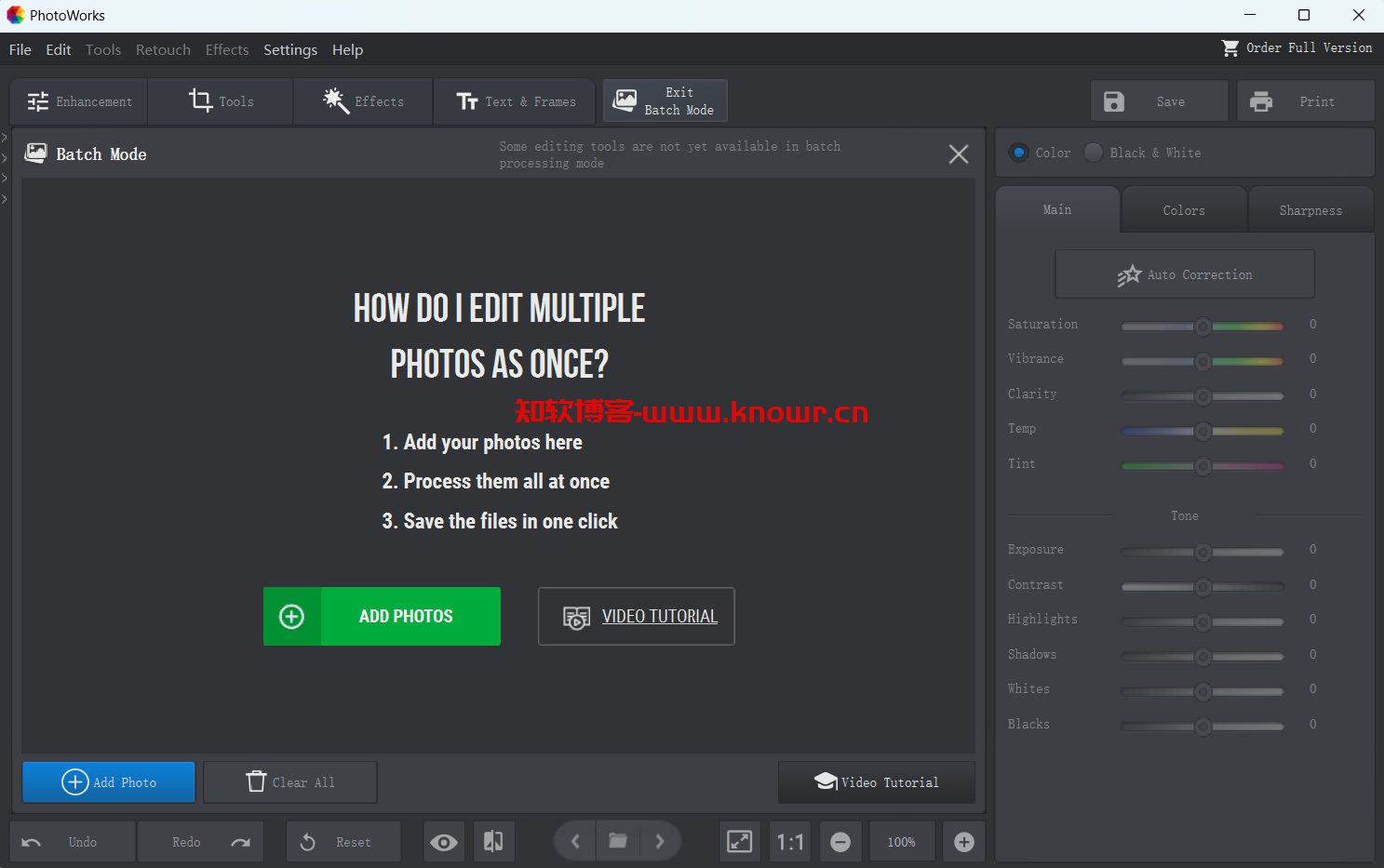The image size is (1384, 868).
Task: Adjust the Highlights slider
Action: pyautogui.click(x=1203, y=621)
